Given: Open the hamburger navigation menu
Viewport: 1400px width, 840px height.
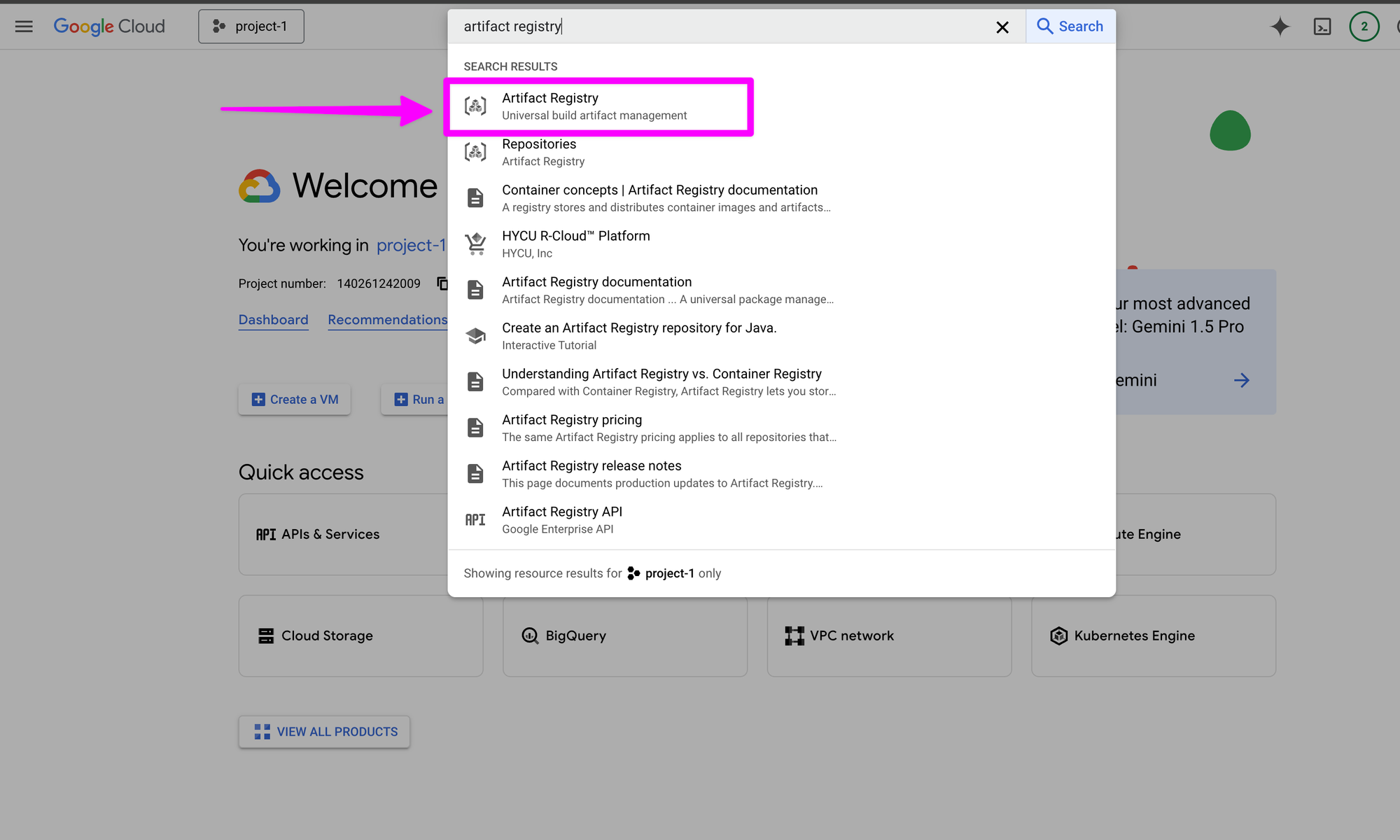Looking at the screenshot, I should point(24,27).
